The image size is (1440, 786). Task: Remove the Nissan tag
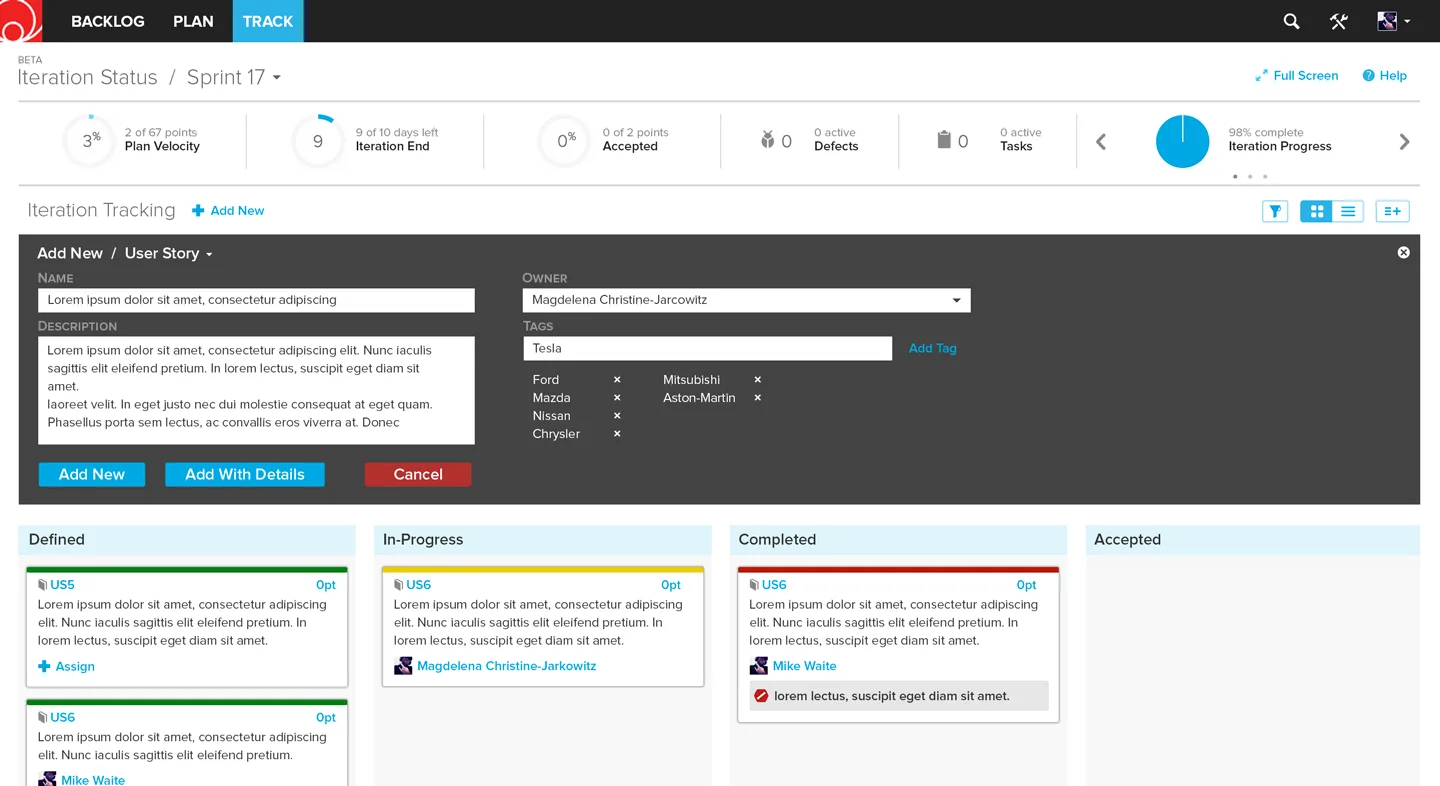coord(617,416)
